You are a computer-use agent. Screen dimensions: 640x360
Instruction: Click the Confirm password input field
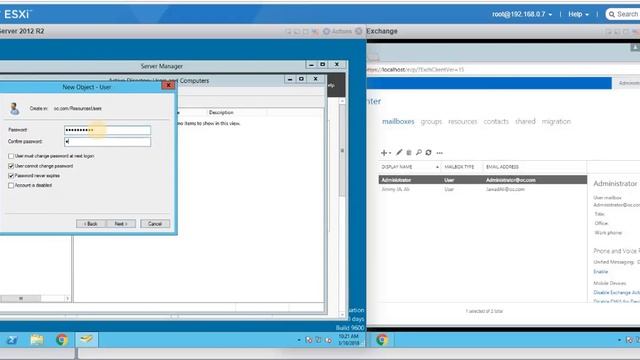tap(107, 142)
